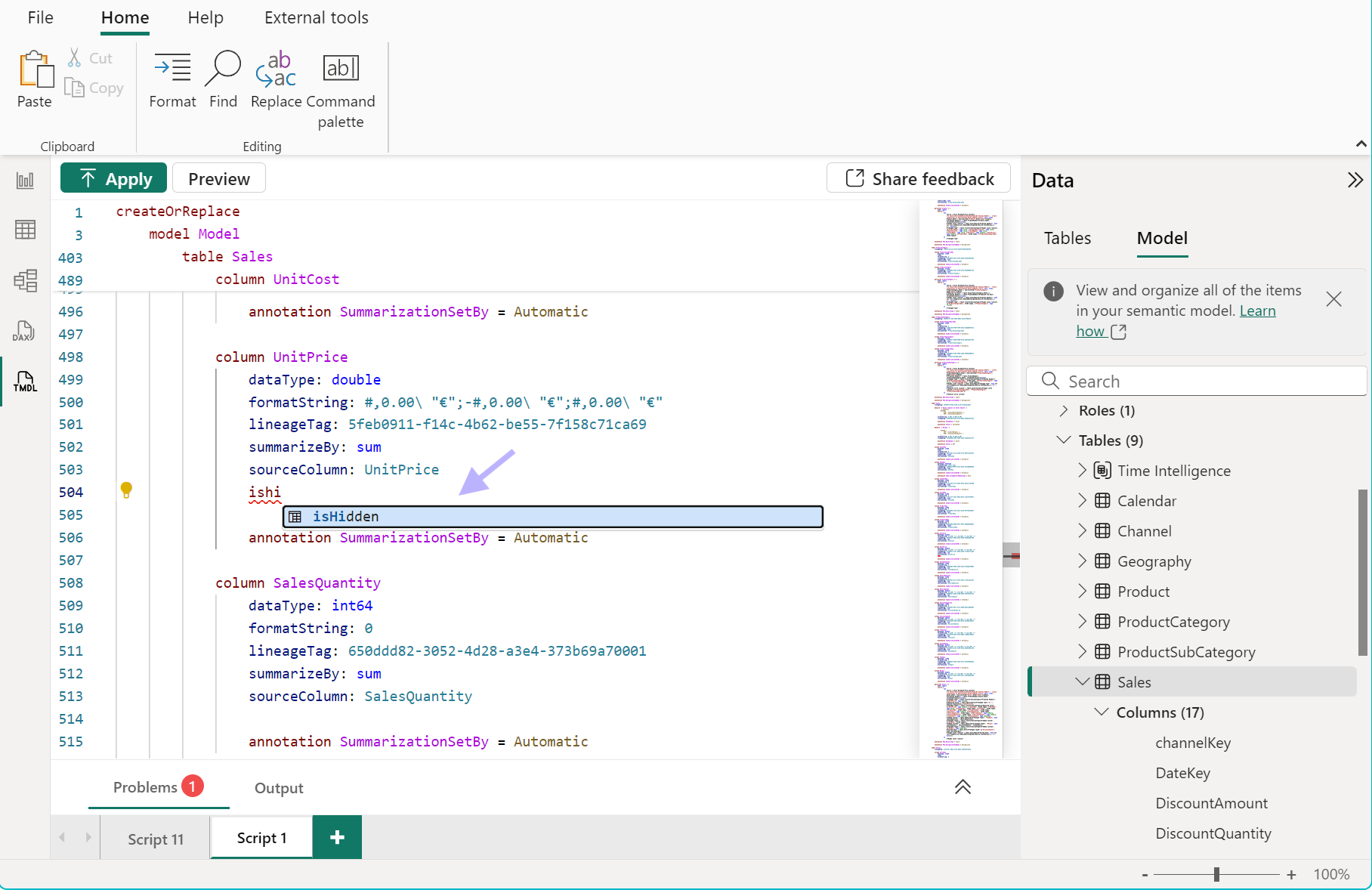Click zoom in plus button

point(1291,875)
